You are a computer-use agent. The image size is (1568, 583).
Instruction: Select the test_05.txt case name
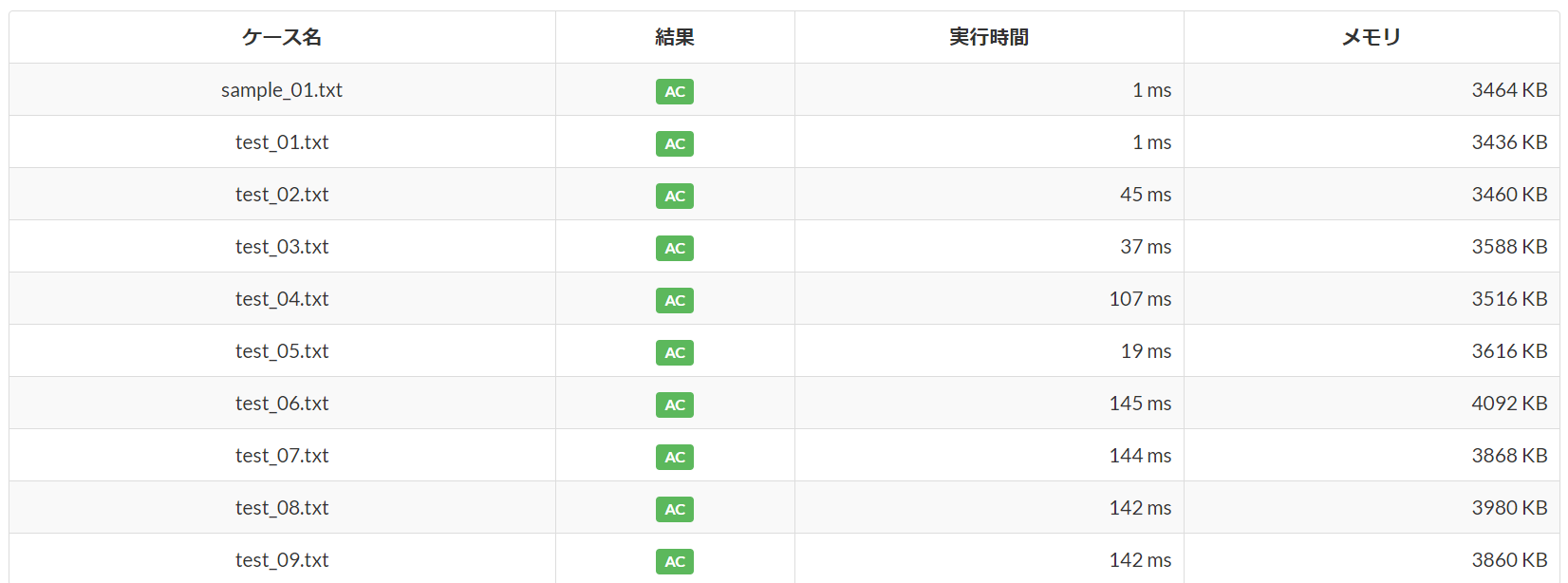tap(282, 351)
